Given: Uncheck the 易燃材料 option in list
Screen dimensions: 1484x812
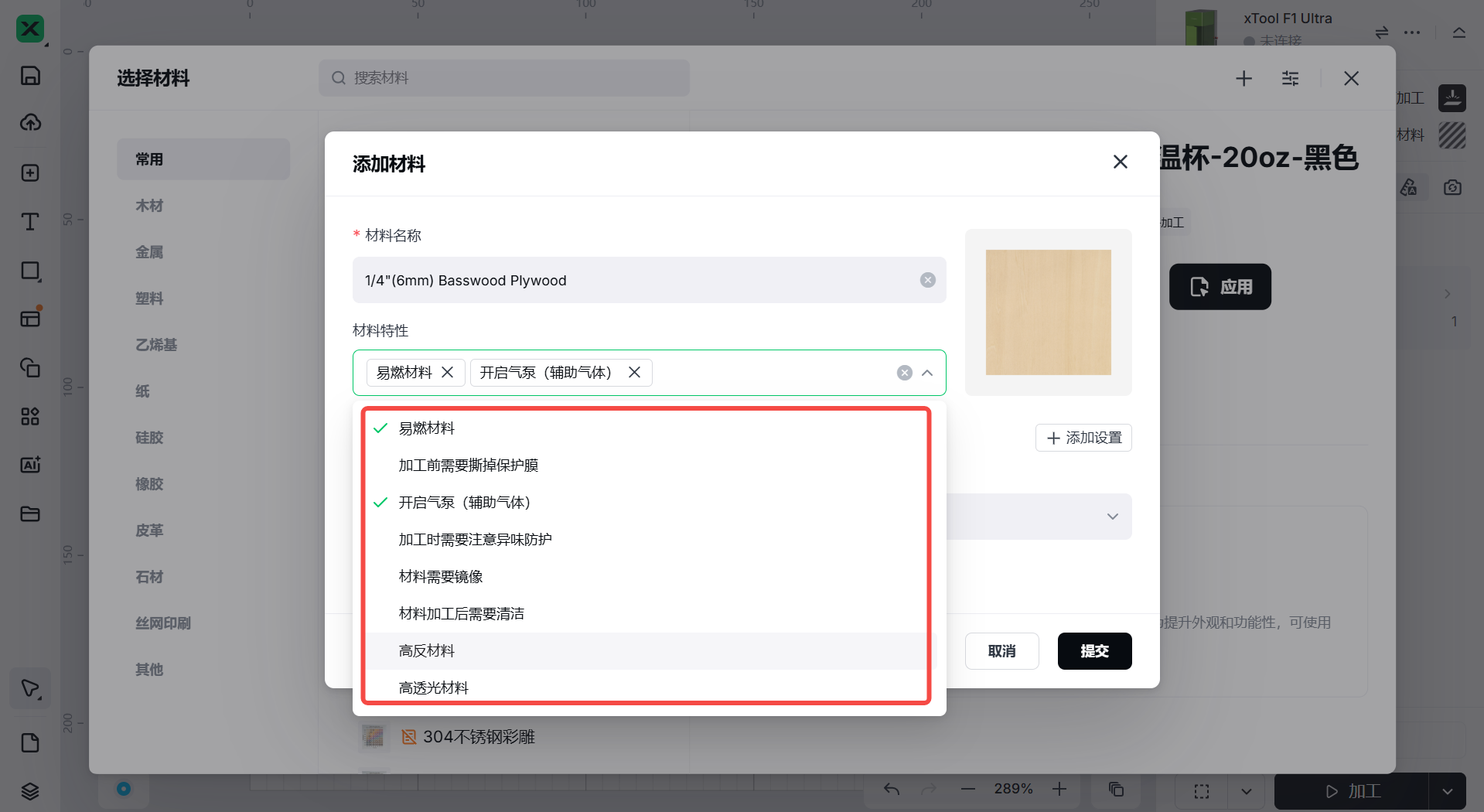Looking at the screenshot, I should click(426, 428).
